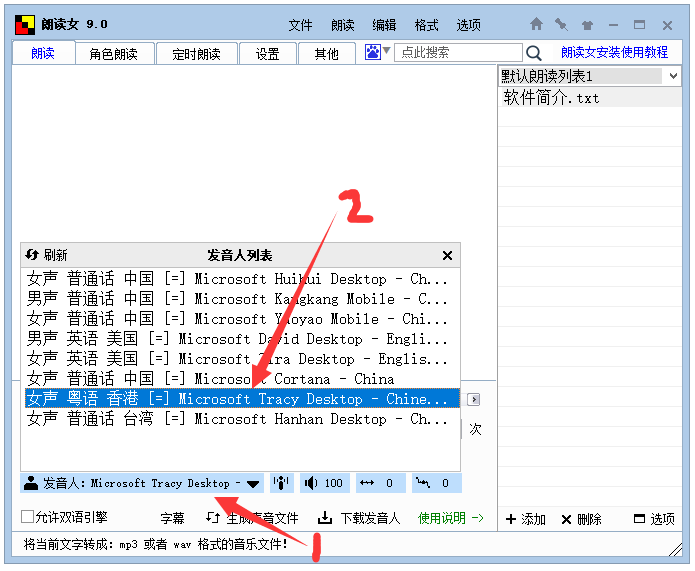Close the 朗读女 window
The height and width of the screenshot is (571, 695).
coord(667,26)
